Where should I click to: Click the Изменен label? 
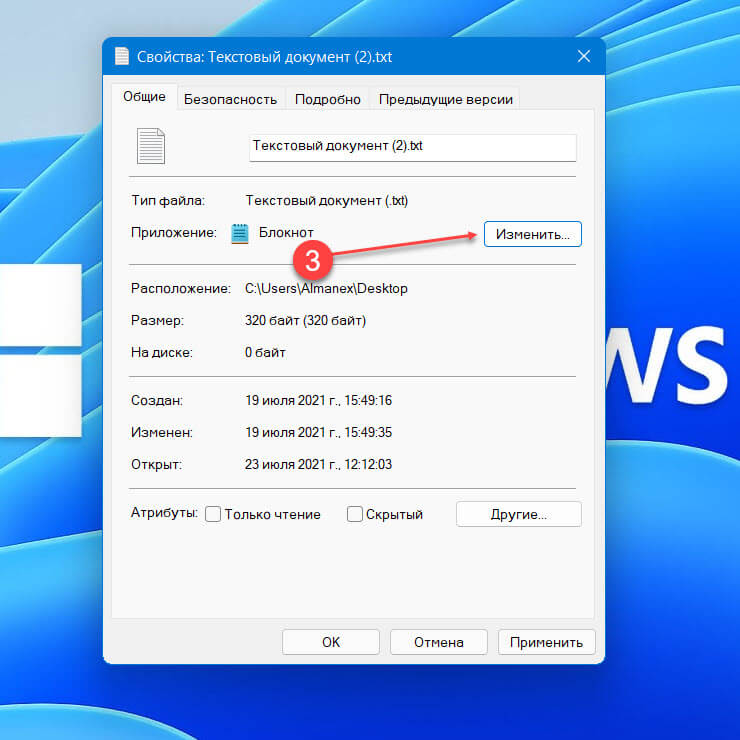pyautogui.click(x=162, y=432)
